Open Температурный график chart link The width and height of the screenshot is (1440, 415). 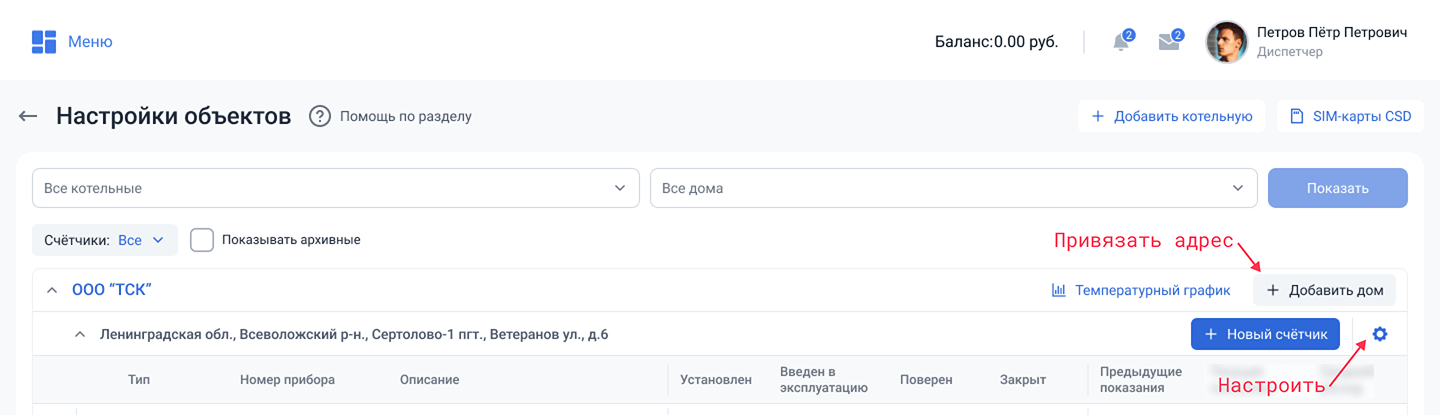[1140, 291]
